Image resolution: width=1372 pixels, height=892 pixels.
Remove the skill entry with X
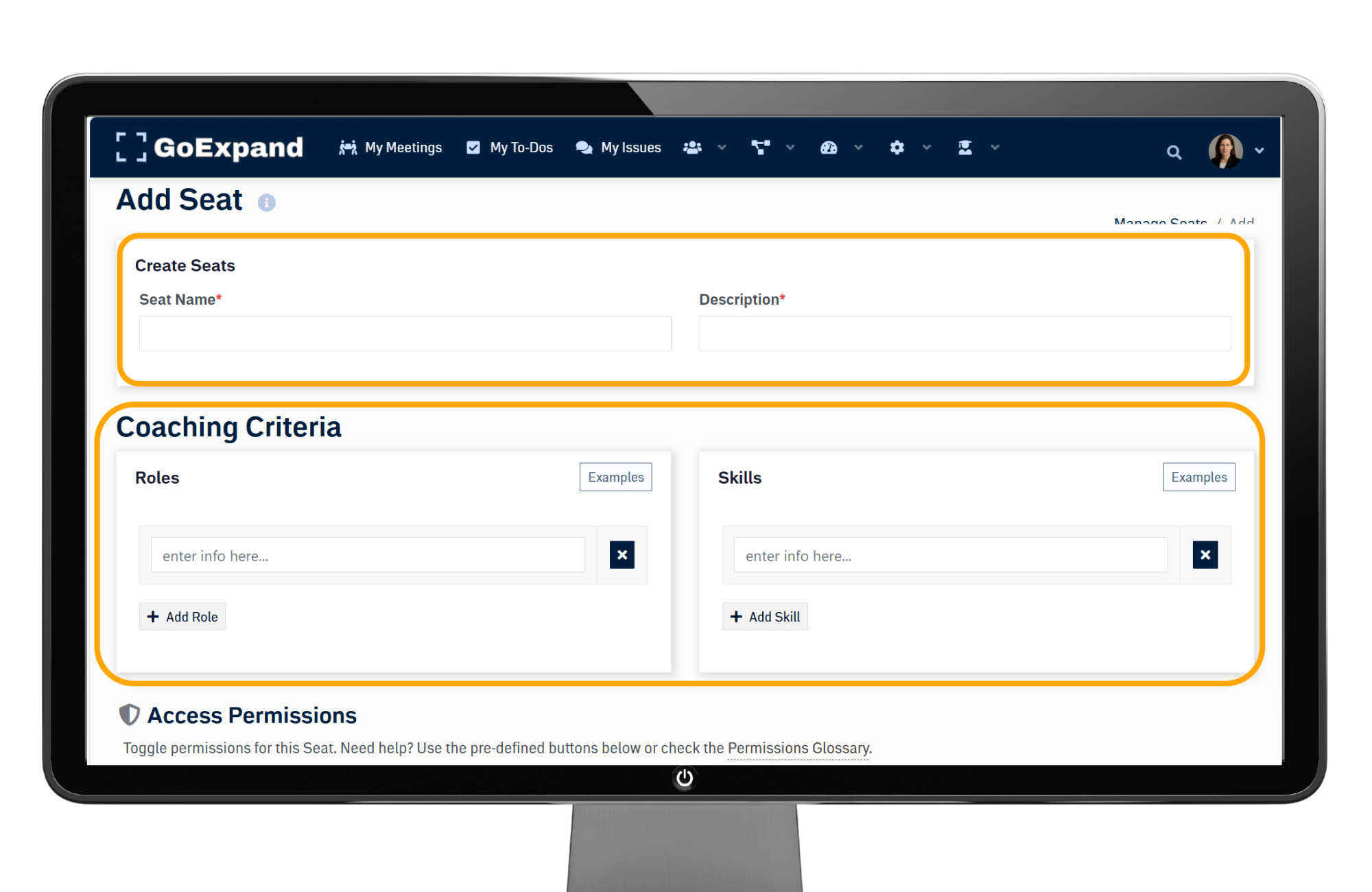point(1205,554)
